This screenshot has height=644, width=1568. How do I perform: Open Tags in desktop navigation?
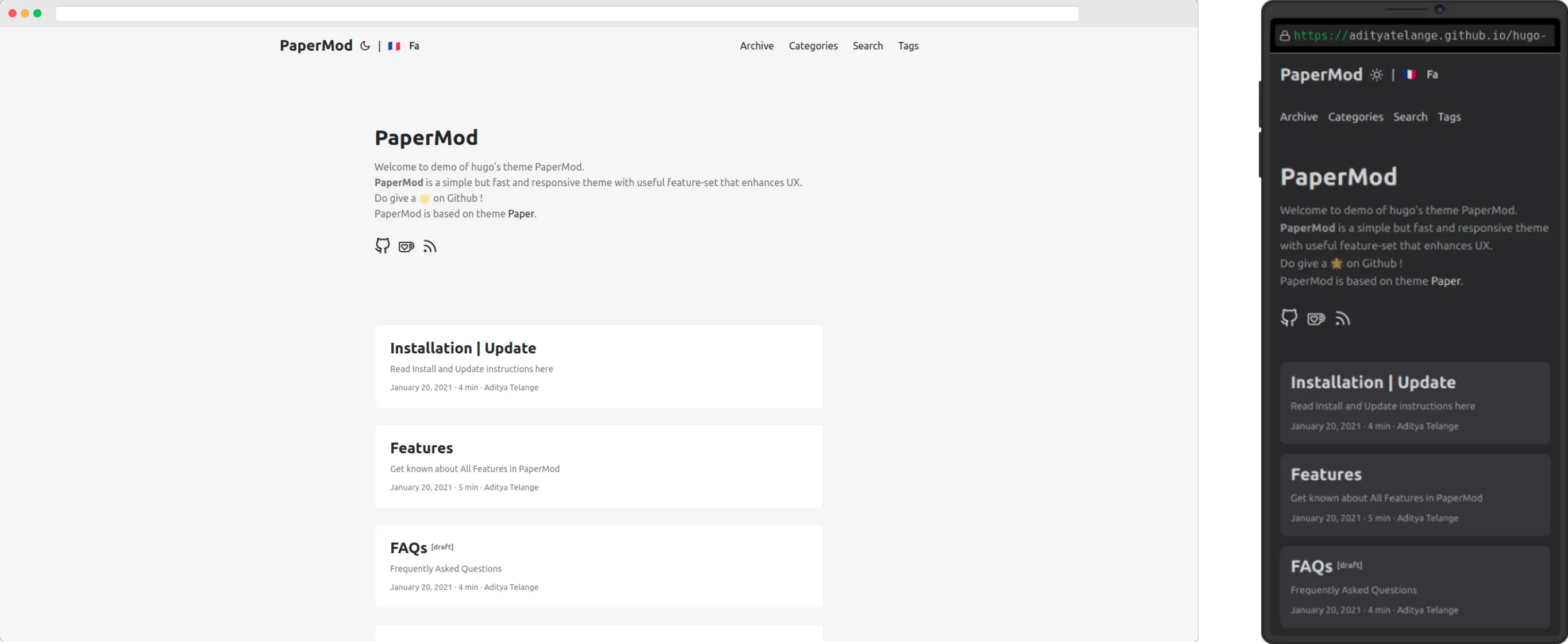[908, 45]
